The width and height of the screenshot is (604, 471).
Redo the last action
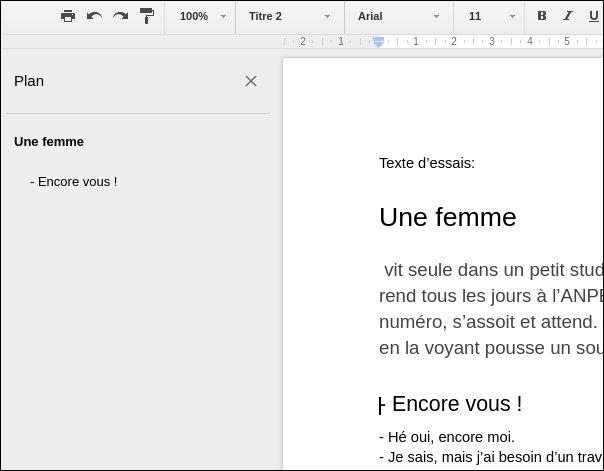coord(121,16)
